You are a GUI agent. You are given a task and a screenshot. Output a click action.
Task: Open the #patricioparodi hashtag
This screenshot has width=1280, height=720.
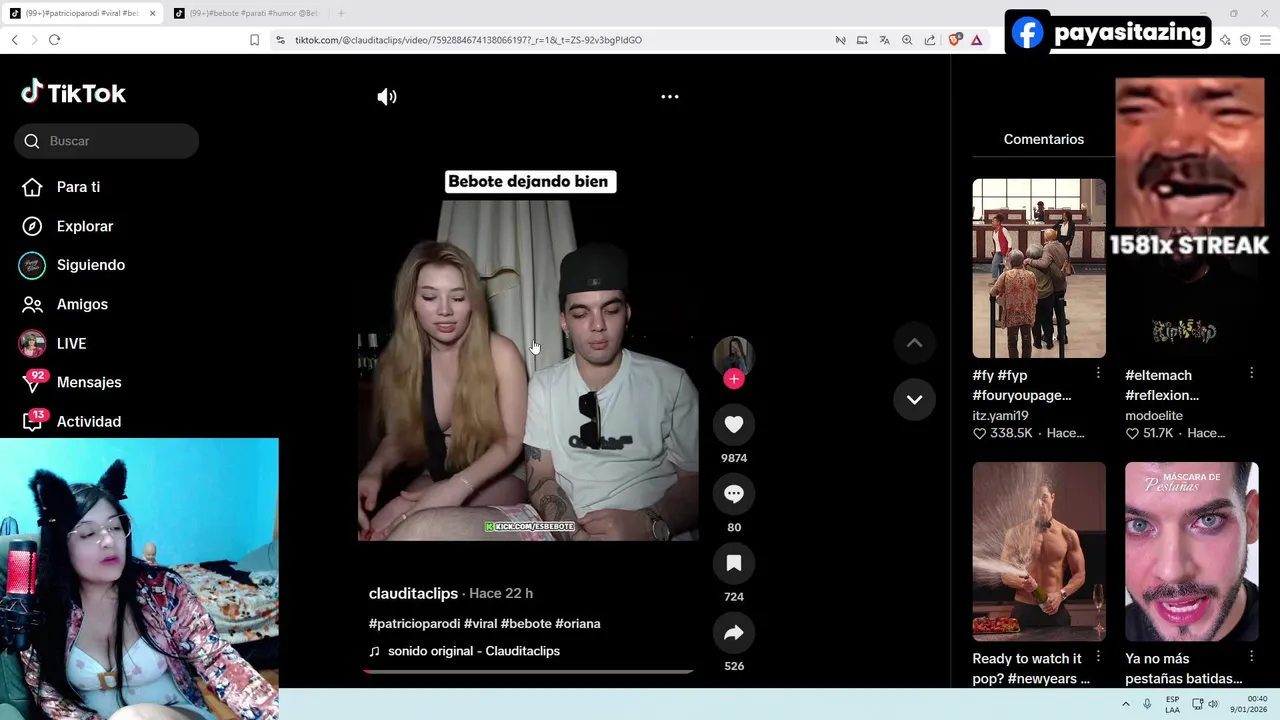click(414, 623)
